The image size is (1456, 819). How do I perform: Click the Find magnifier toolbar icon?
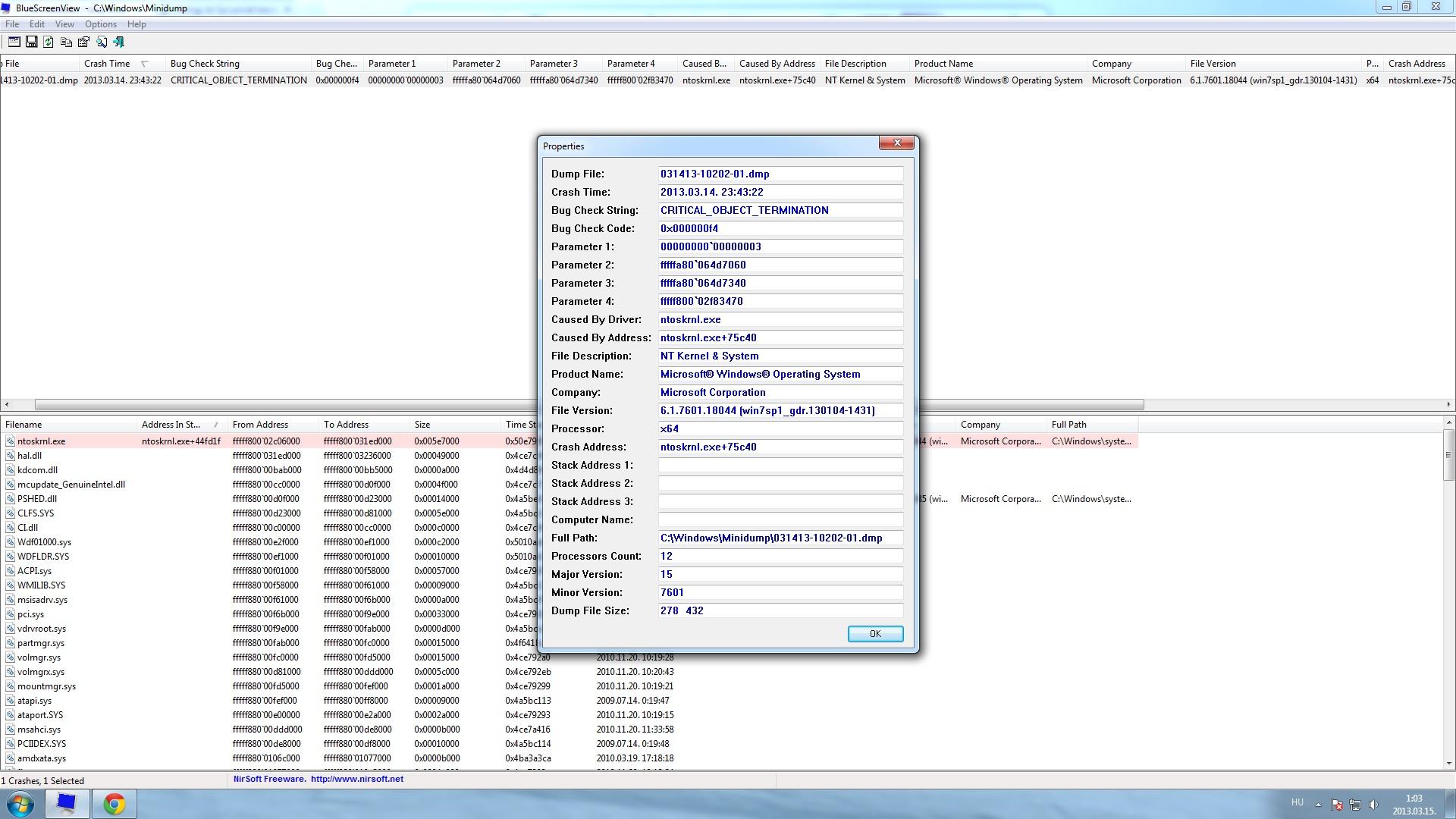click(101, 42)
